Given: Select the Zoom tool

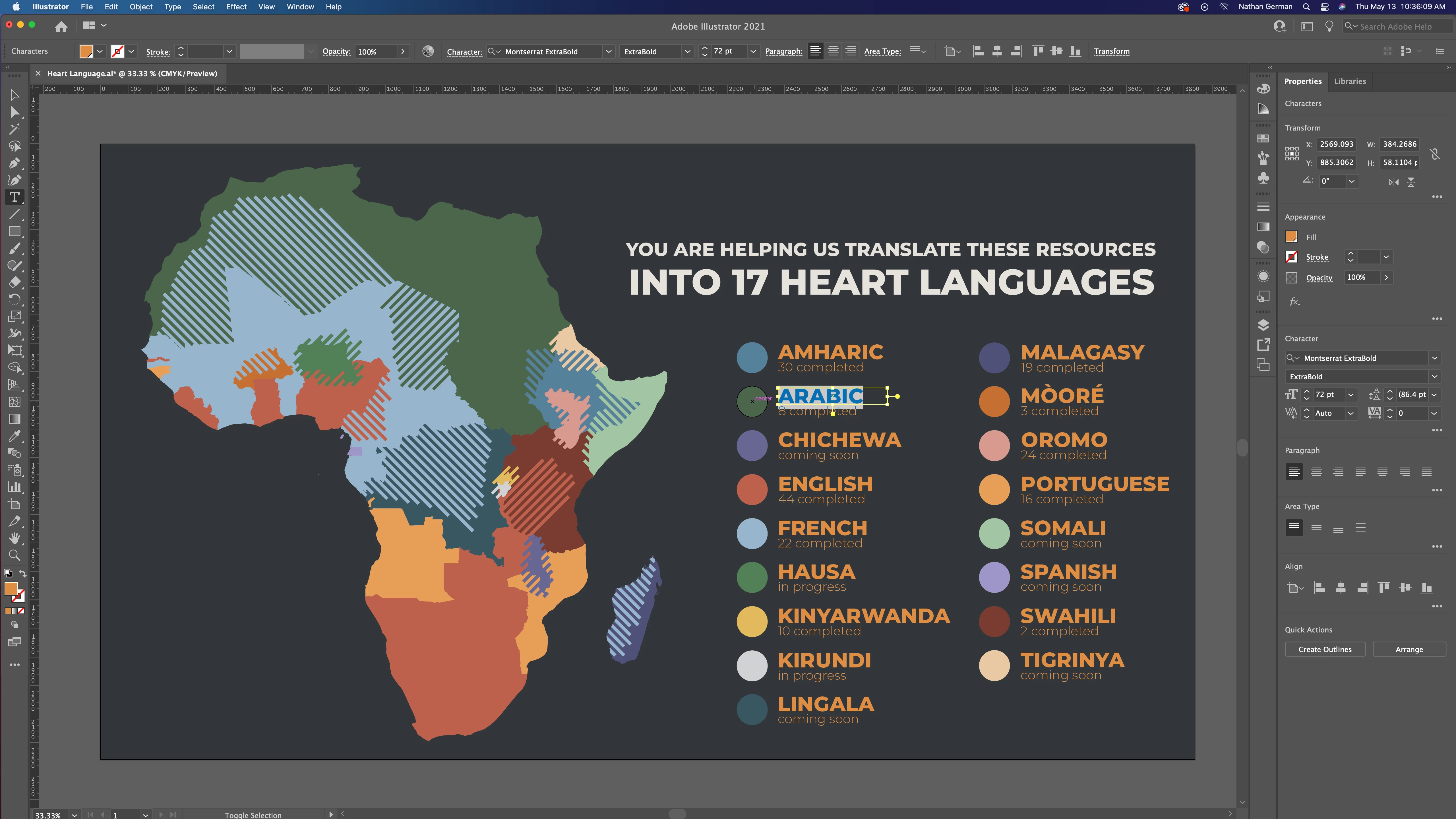Looking at the screenshot, I should [x=15, y=555].
